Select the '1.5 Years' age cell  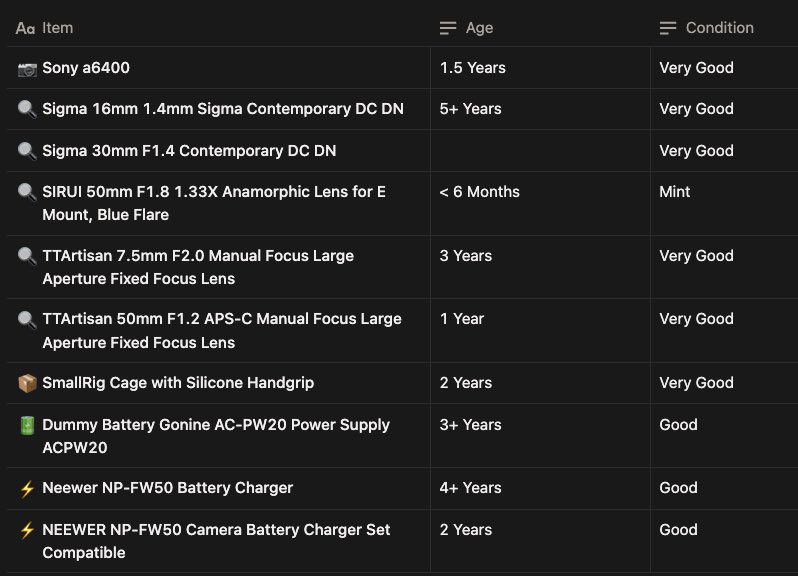coord(540,68)
